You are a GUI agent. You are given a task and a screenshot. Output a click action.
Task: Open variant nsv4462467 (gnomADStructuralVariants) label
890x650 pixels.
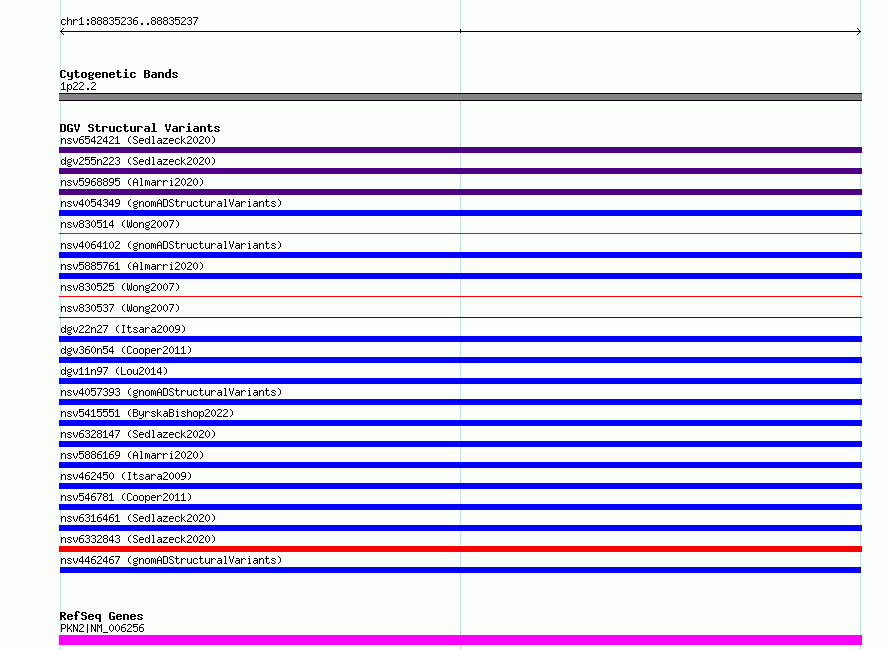pos(171,560)
